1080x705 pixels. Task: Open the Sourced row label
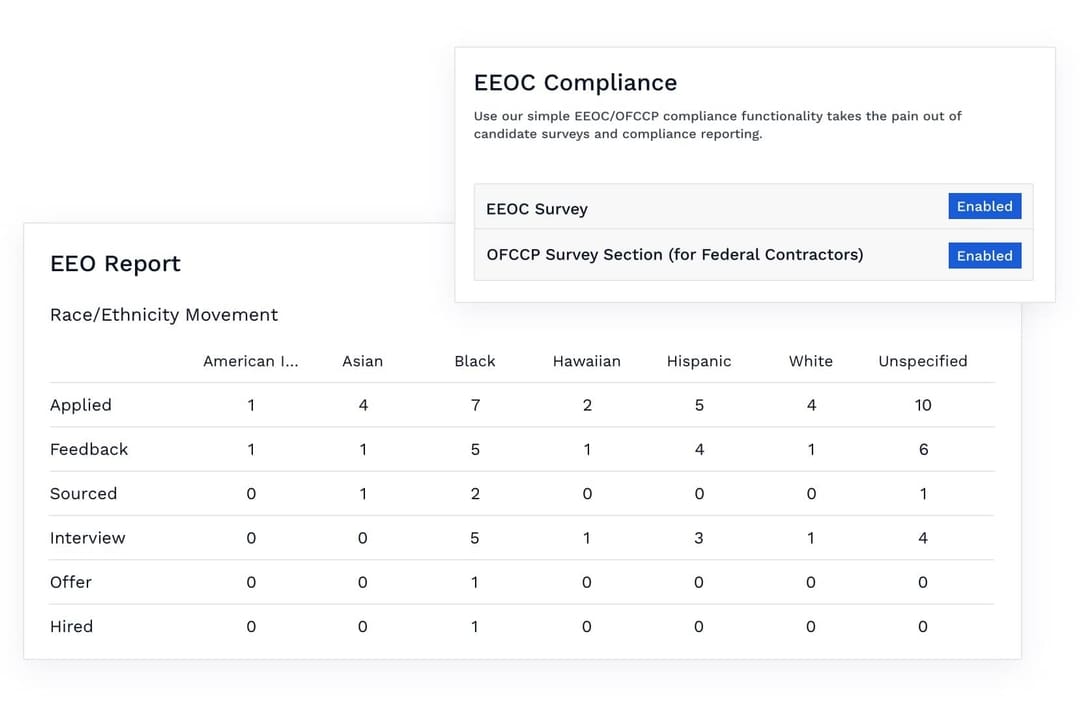[83, 494]
